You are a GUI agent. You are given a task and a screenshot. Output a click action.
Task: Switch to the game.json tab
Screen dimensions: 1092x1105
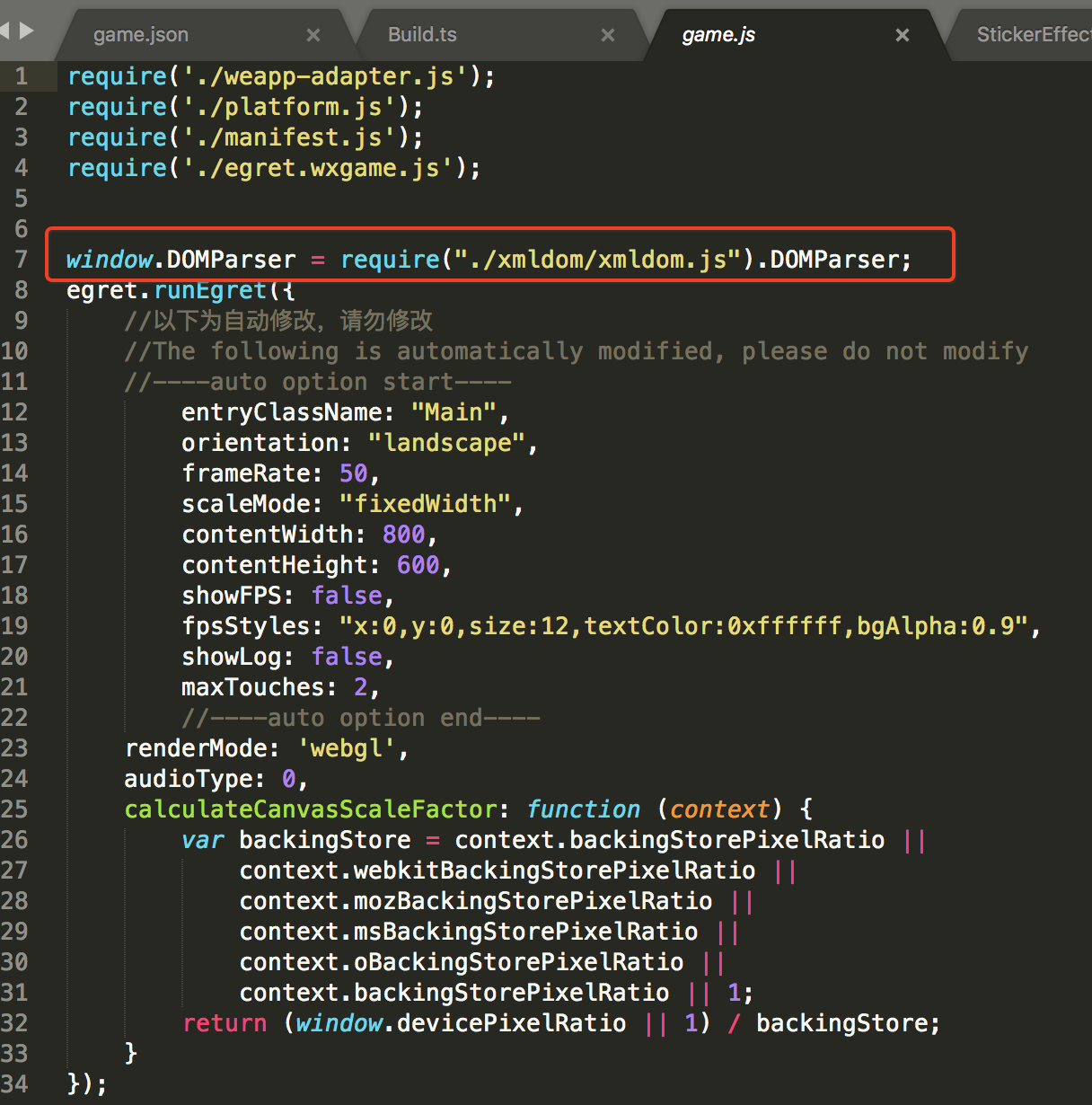tap(141, 35)
